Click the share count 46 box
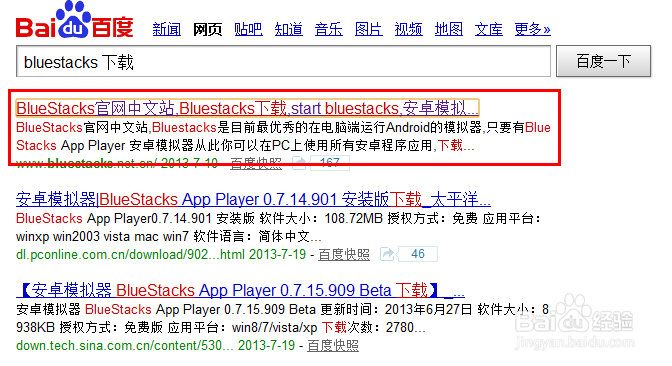The width and height of the screenshot is (672, 366). click(418, 254)
